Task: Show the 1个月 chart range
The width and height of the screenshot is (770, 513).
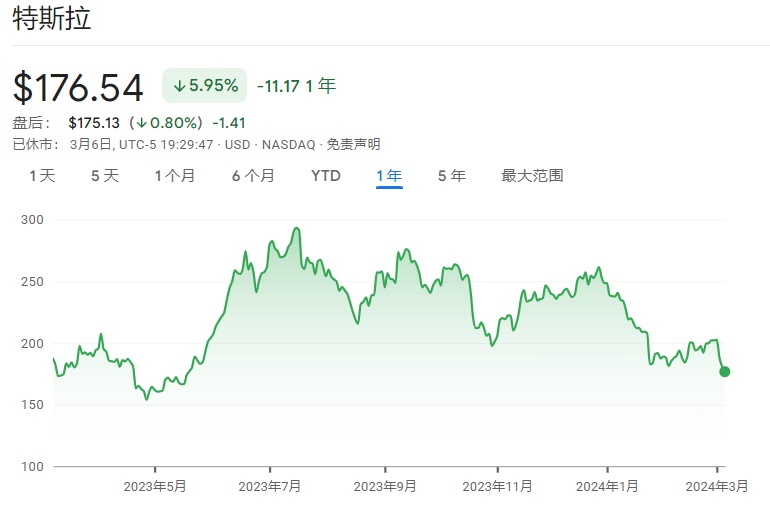Action: tap(175, 176)
